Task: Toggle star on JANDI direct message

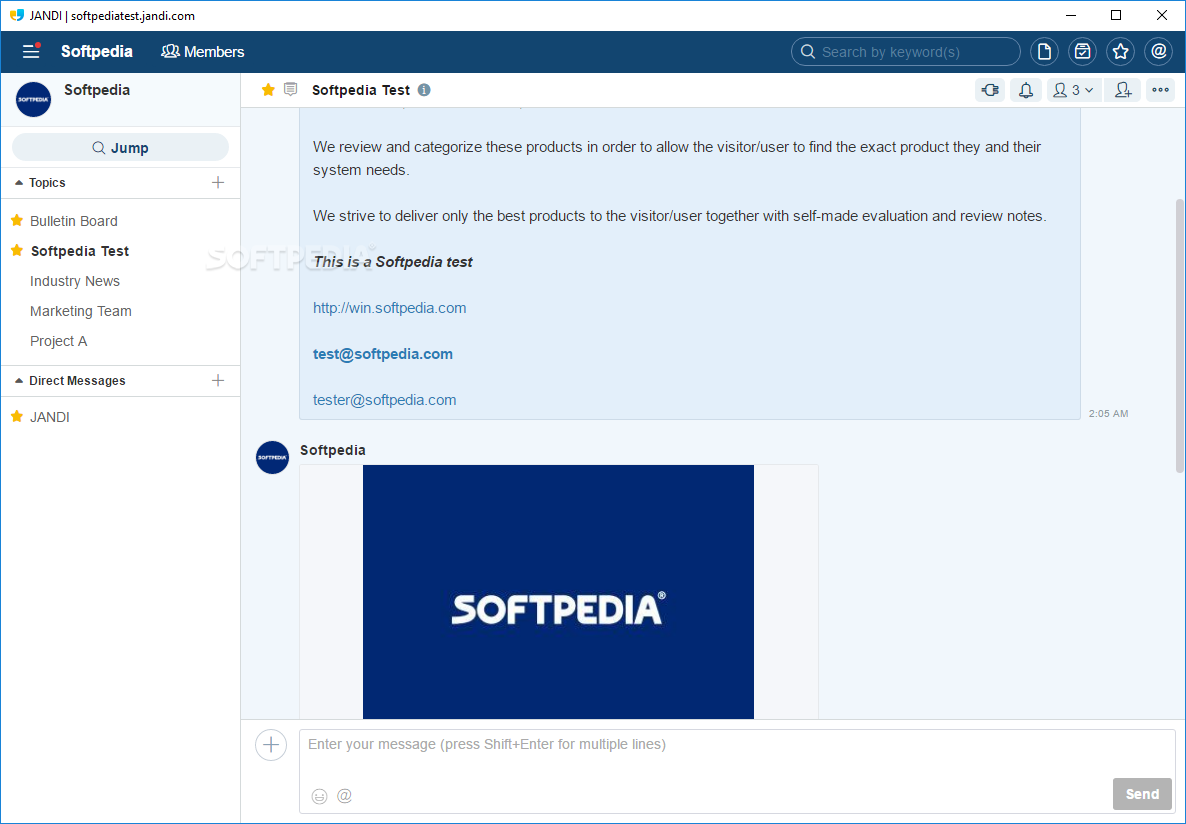Action: pyautogui.click(x=17, y=416)
